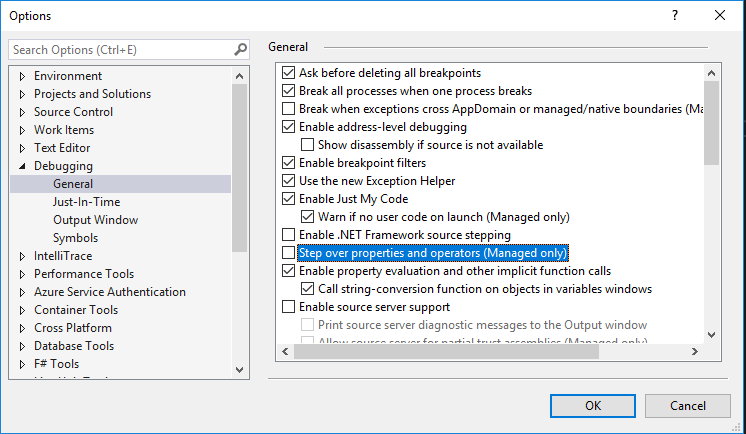Viewport: 746px width, 434px height.
Task: Toggle Call string-conversion function option
Action: pos(307,289)
